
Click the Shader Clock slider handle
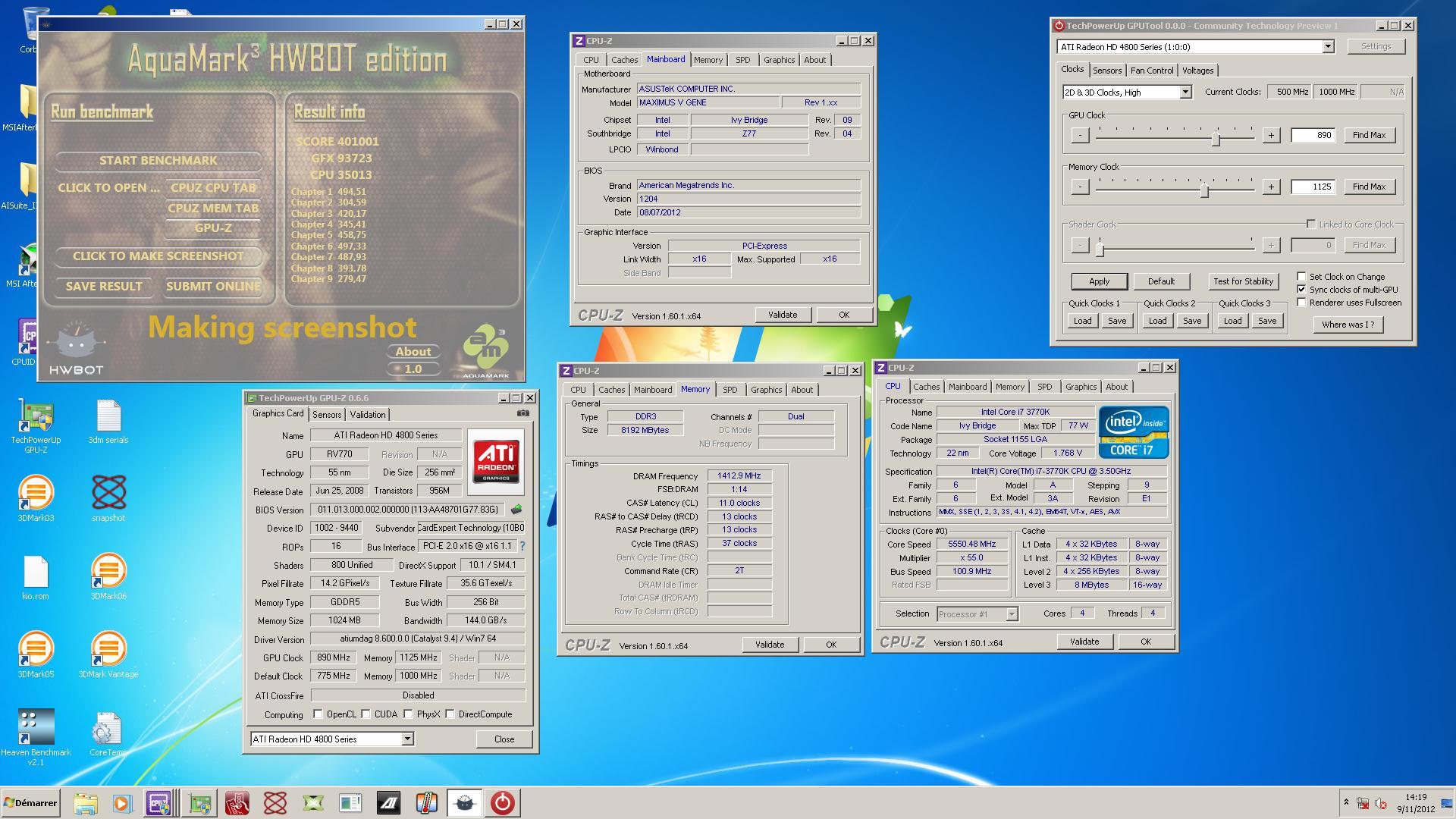coord(1100,247)
